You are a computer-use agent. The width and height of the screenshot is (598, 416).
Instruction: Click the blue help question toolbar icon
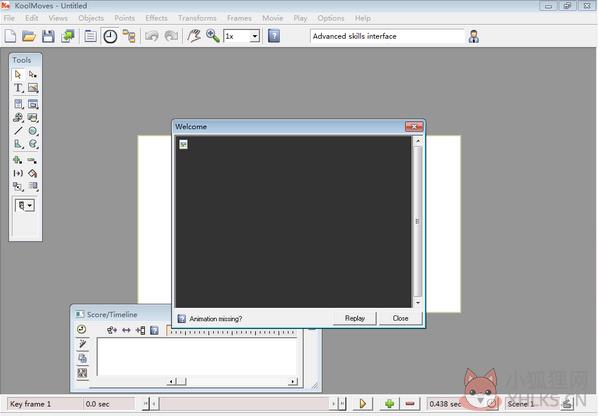coord(274,36)
